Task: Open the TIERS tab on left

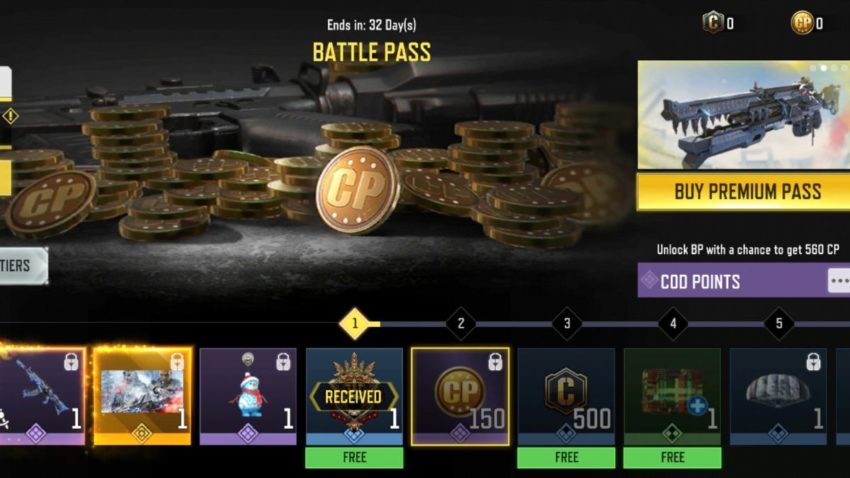Action: pos(23,266)
